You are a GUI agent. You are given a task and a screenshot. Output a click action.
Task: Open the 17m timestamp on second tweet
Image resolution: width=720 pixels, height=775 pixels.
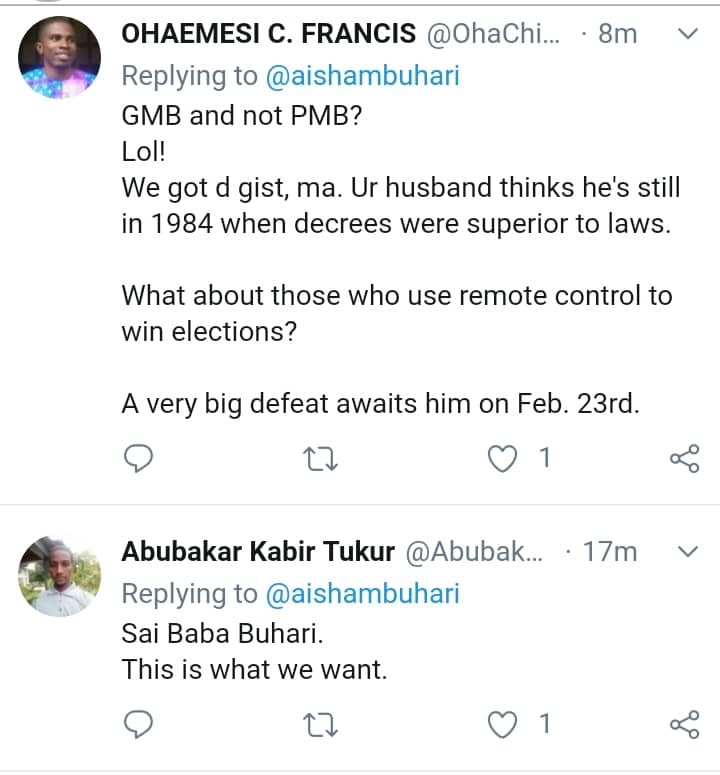click(609, 551)
